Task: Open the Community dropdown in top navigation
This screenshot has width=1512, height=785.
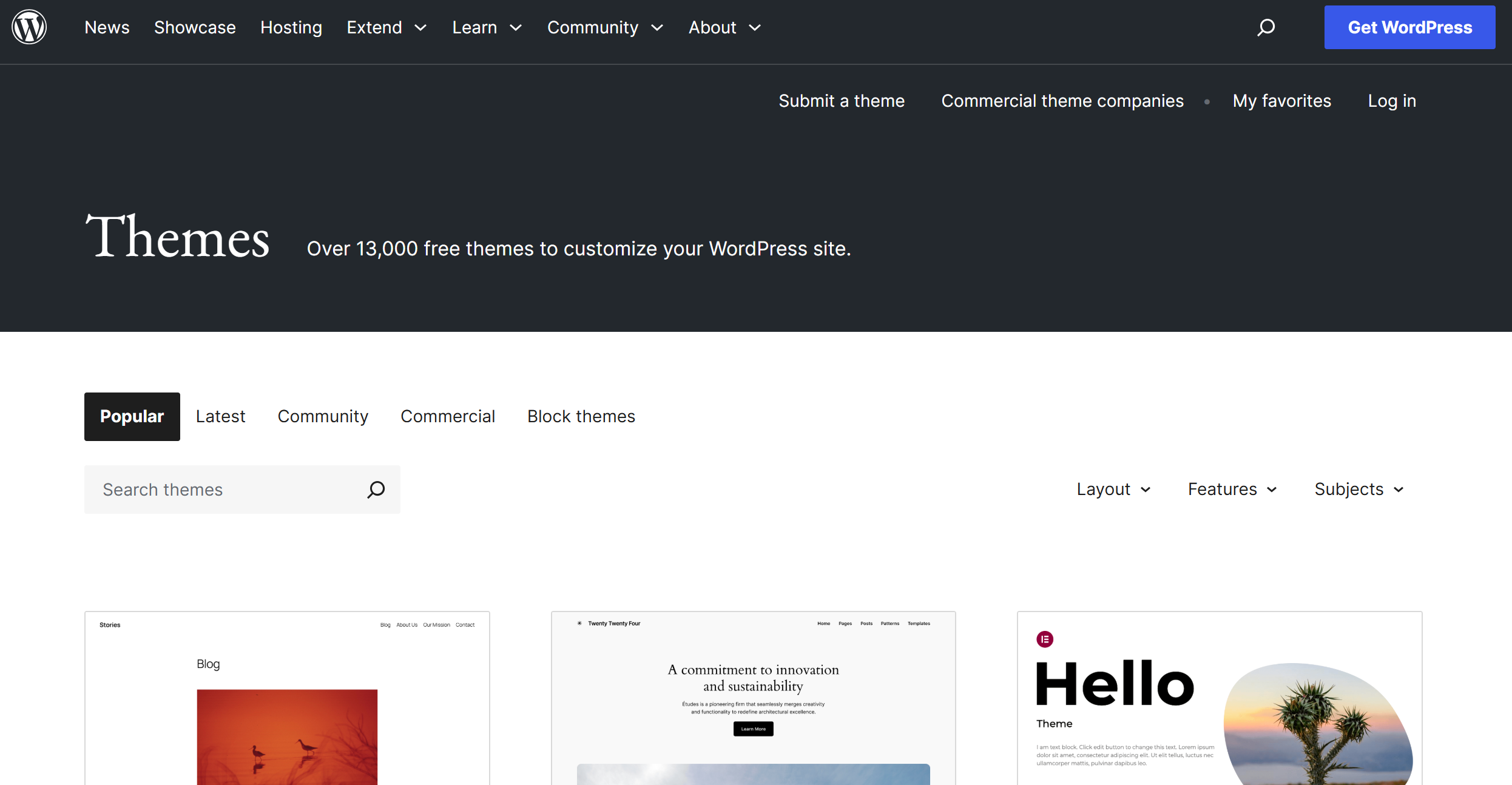Action: pyautogui.click(x=605, y=27)
